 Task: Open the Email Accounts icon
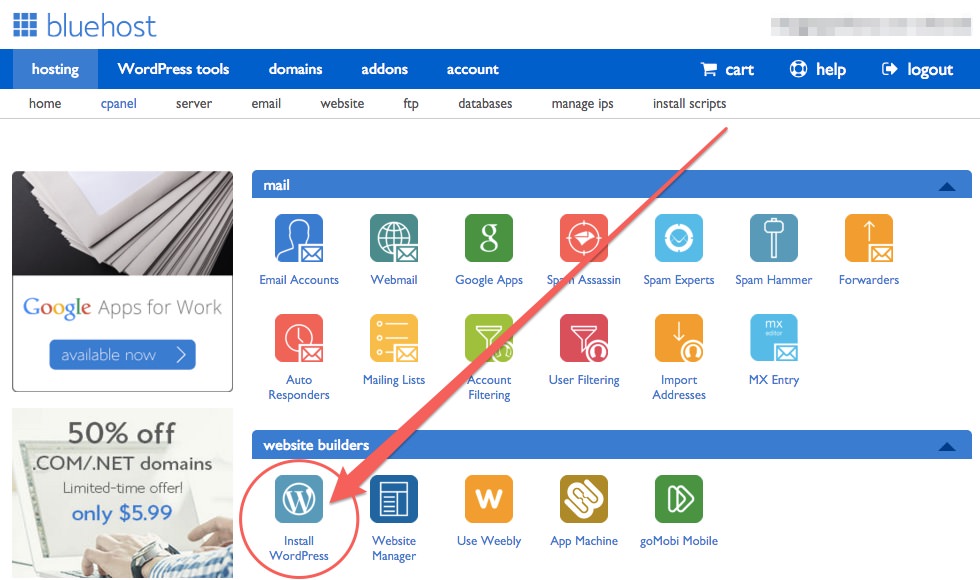click(299, 238)
